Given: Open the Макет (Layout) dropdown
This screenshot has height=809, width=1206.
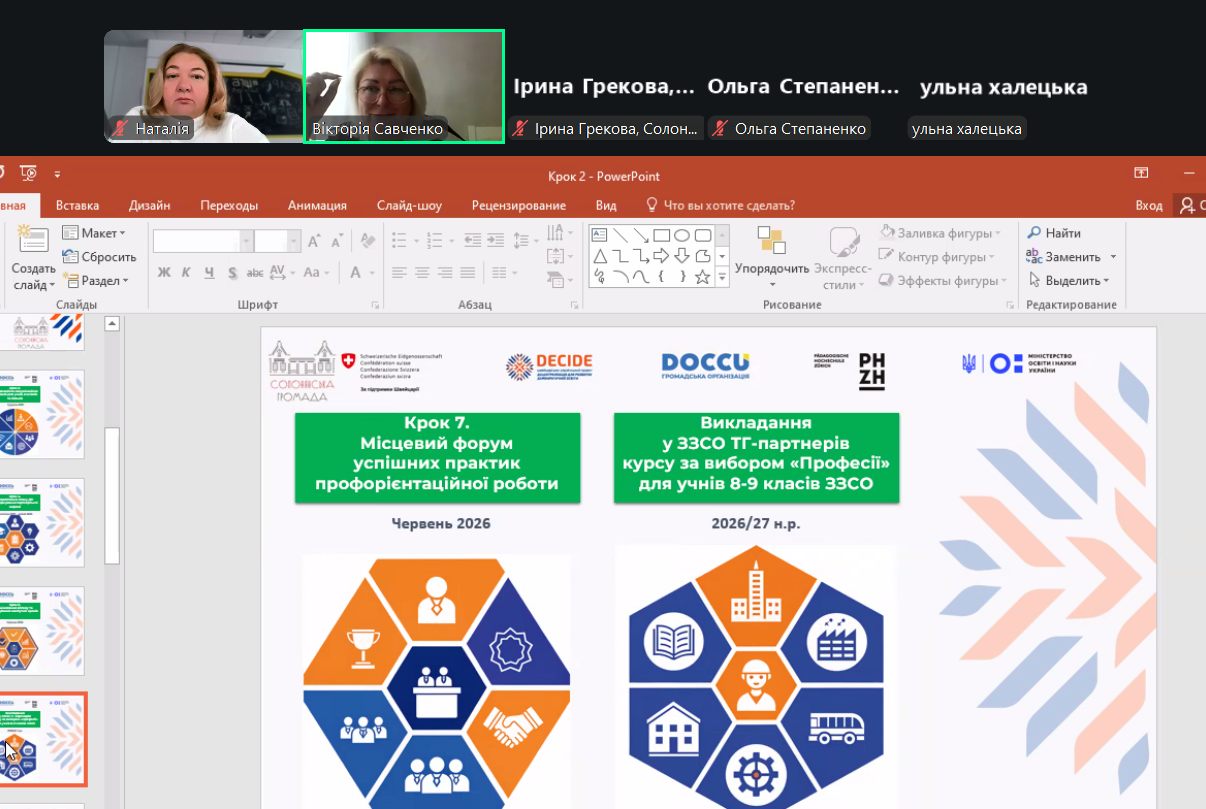Looking at the screenshot, I should pos(95,233).
